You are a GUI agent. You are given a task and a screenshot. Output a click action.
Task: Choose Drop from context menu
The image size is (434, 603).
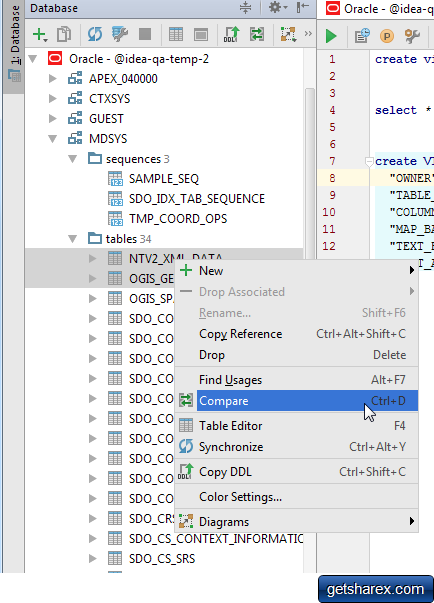(x=296, y=355)
